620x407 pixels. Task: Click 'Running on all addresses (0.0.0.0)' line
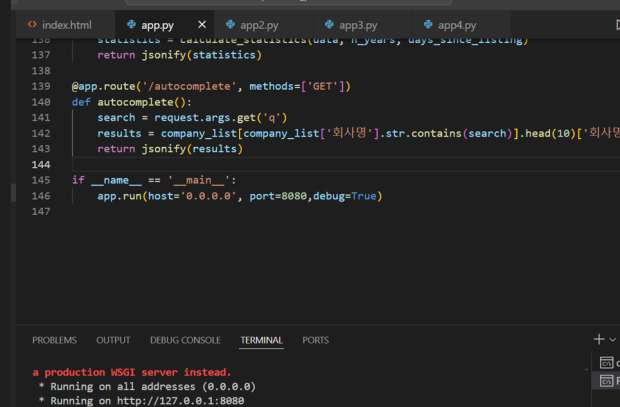153,386
